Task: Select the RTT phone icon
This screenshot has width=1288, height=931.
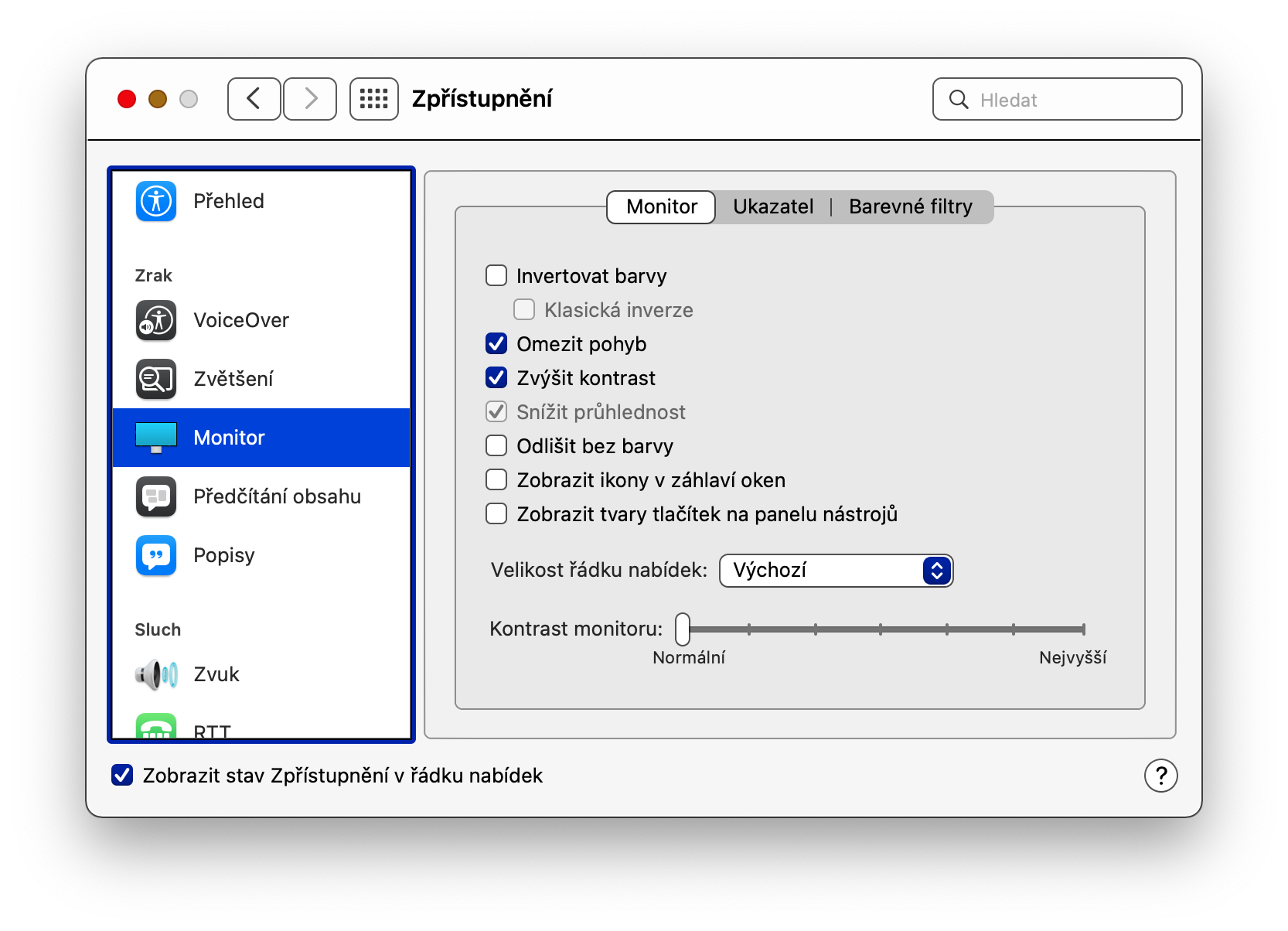Action: point(156,725)
